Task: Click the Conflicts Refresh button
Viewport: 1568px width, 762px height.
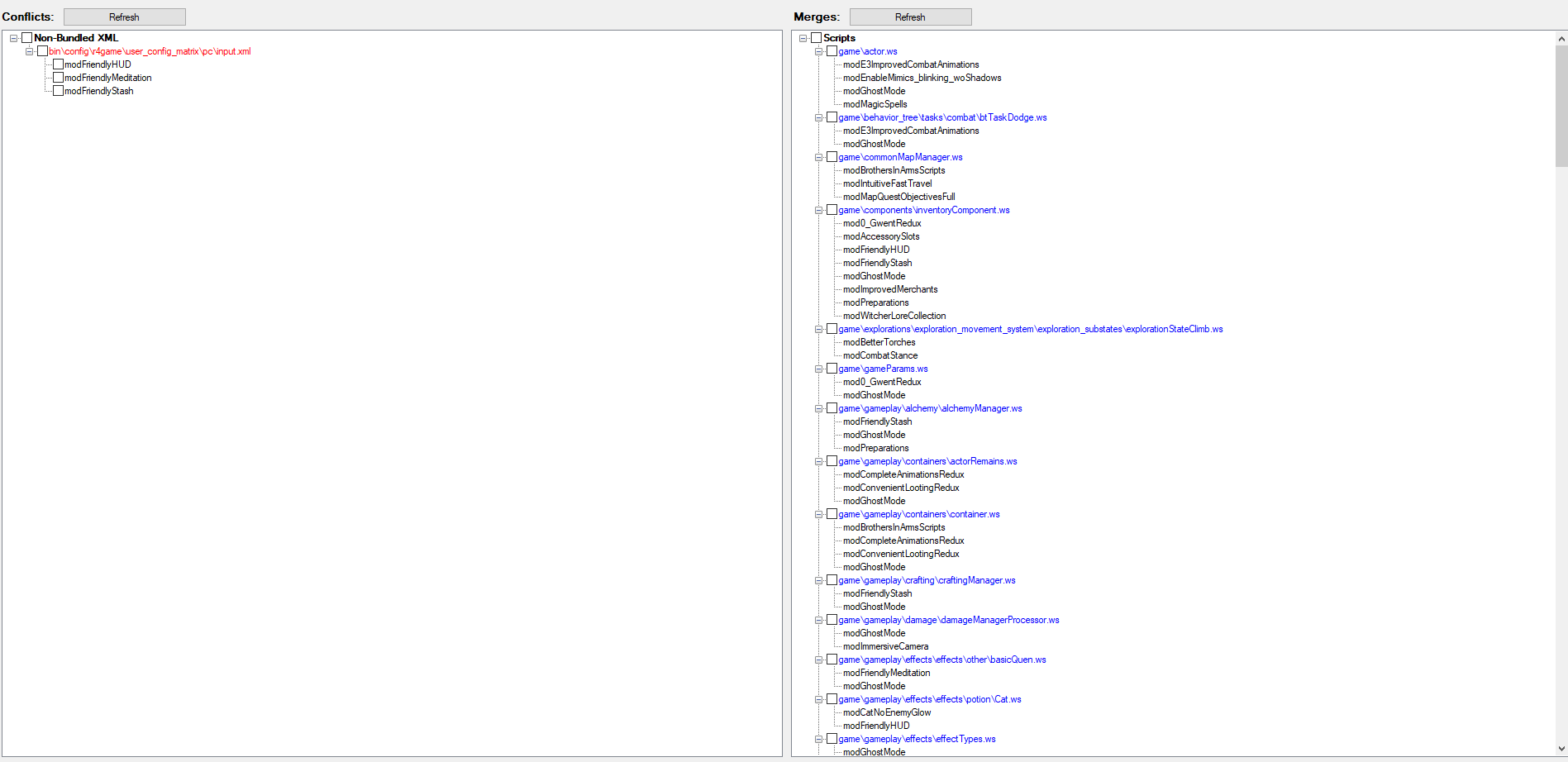Action: click(124, 17)
